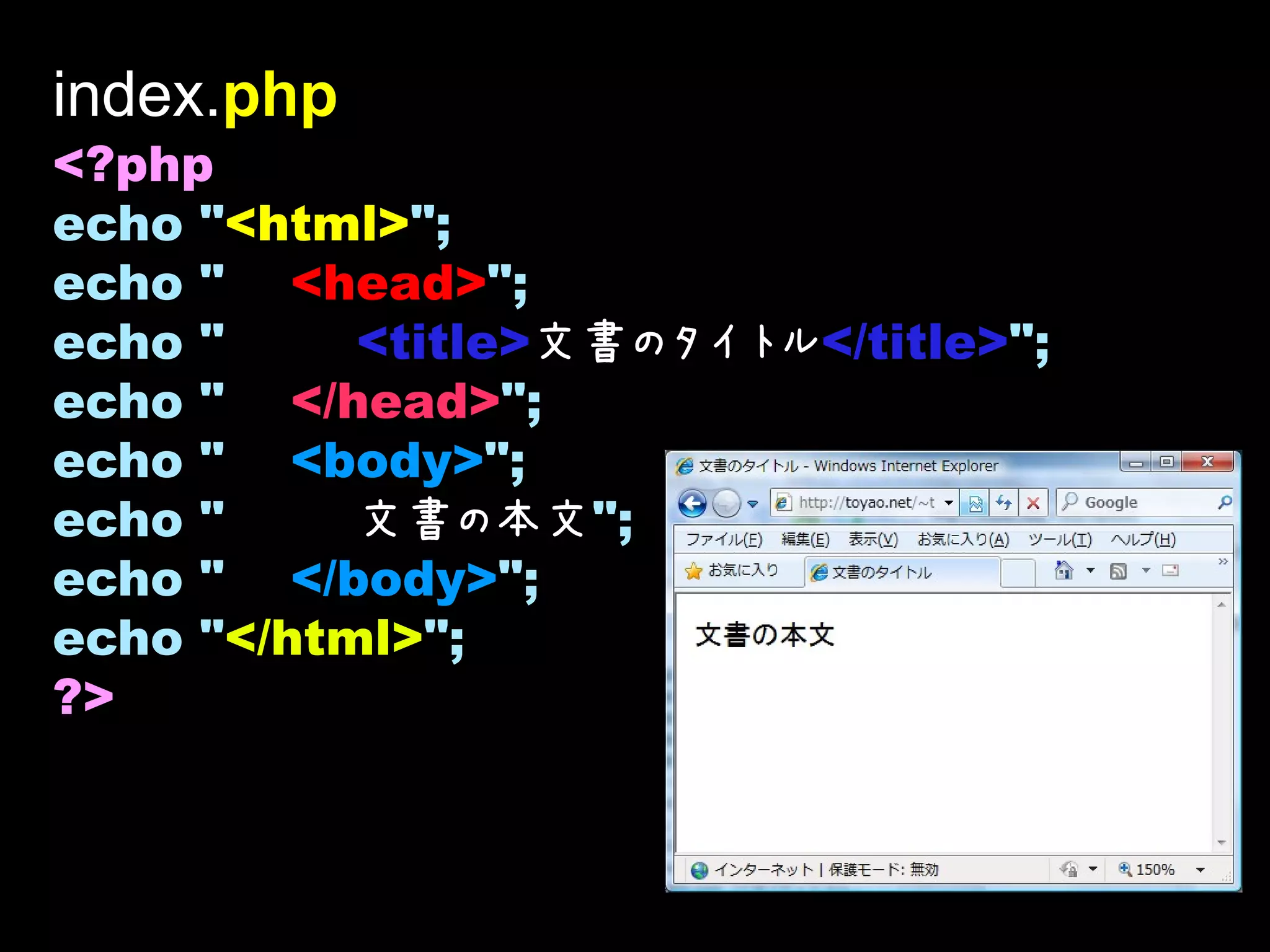Screen dimensions: 1270x952
Task: Expand the feeds dropdown arrow
Action: click(1146, 570)
